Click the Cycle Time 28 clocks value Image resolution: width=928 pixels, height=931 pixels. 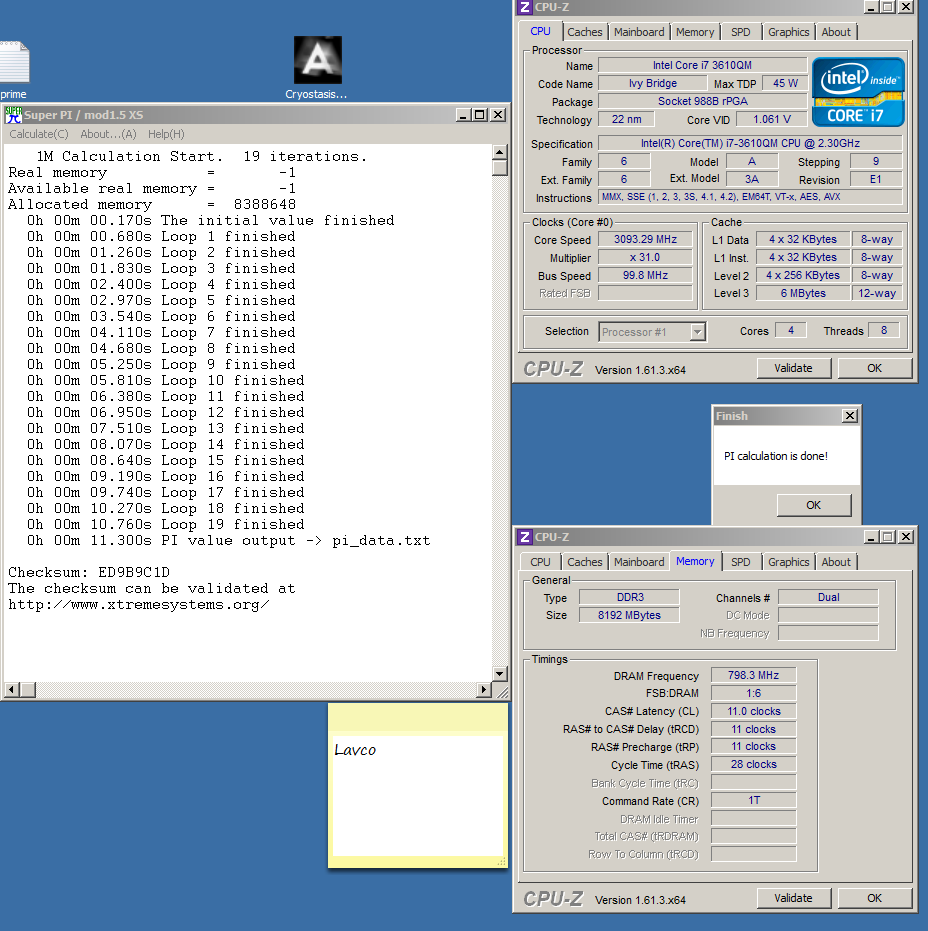click(x=753, y=764)
